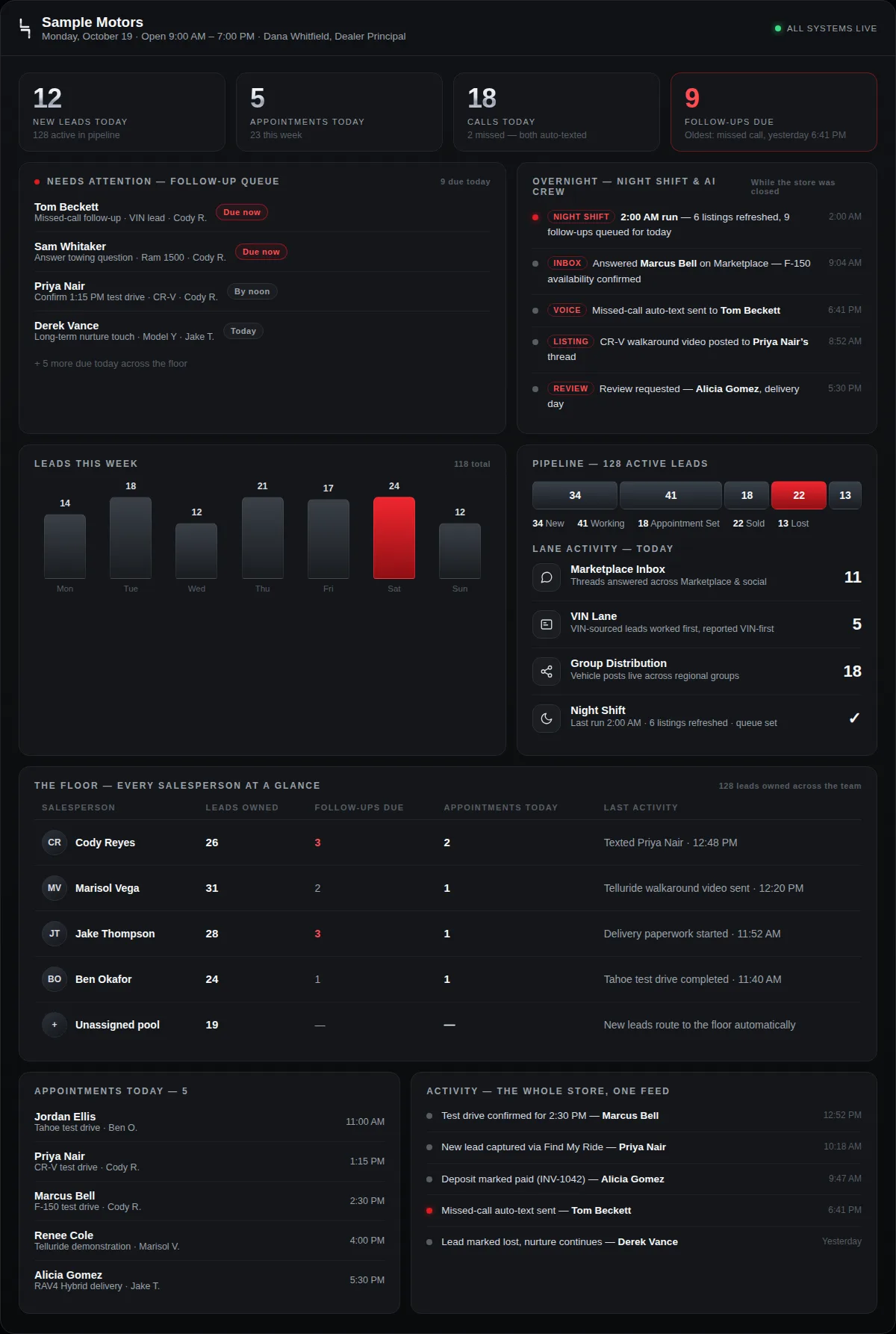Screen dimensions: 896x1334
Task: Click the MV avatar for Marisol Vega
Action: [x=55, y=888]
